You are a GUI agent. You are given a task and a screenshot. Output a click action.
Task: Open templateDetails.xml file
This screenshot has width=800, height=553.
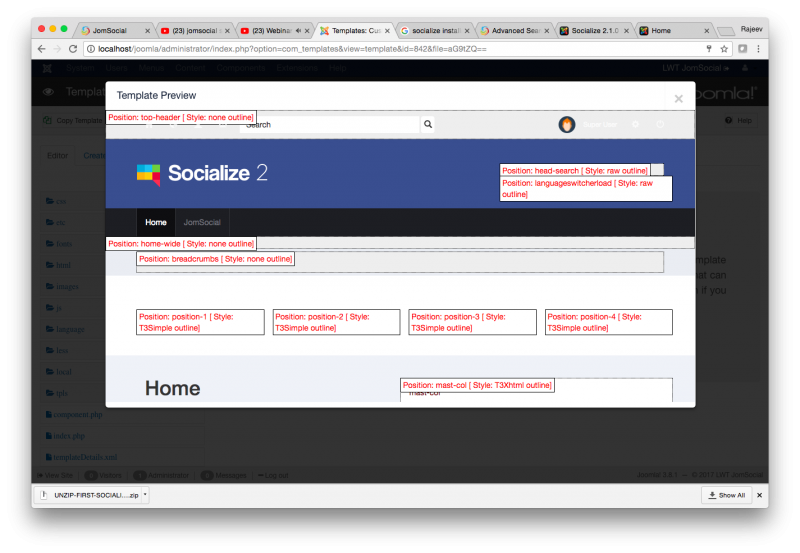coord(81,457)
